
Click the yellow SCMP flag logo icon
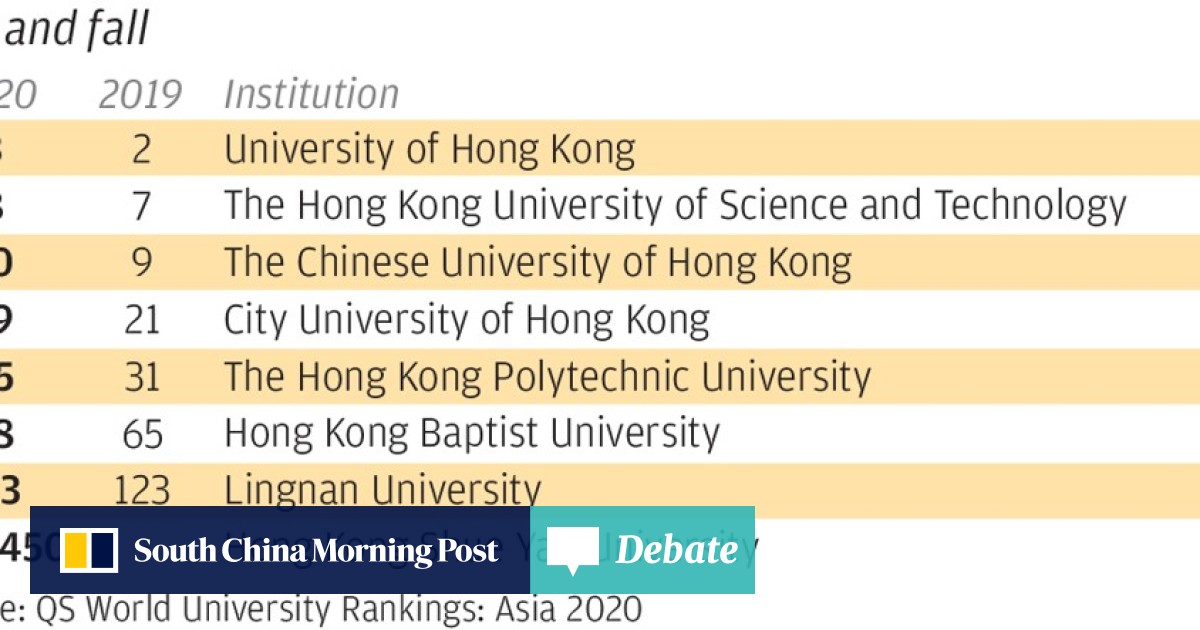tap(89, 550)
